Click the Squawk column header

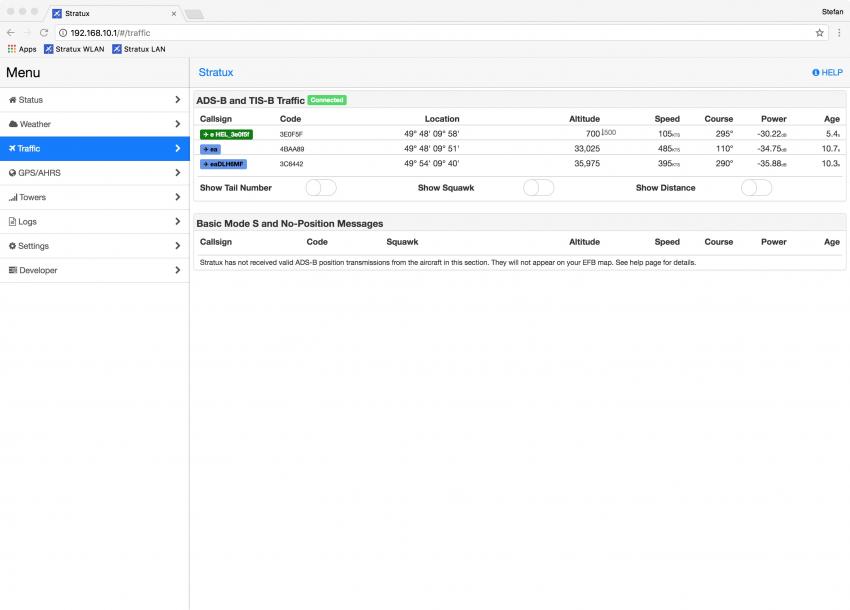(402, 242)
